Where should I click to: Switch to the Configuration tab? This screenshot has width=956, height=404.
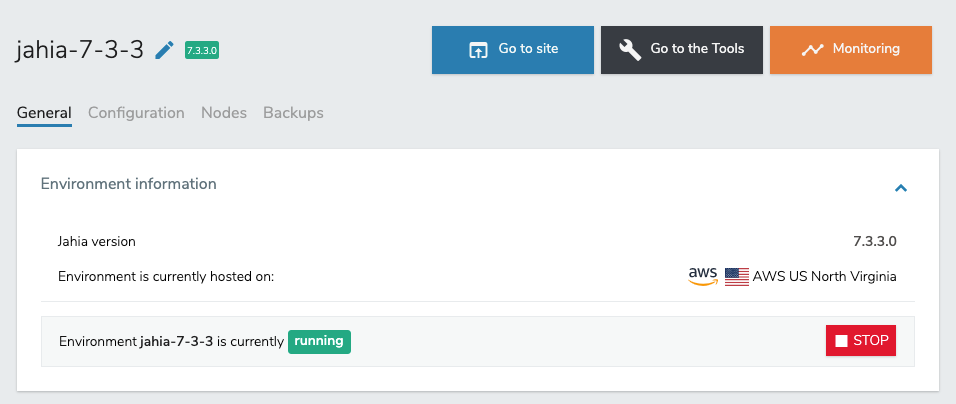(136, 113)
